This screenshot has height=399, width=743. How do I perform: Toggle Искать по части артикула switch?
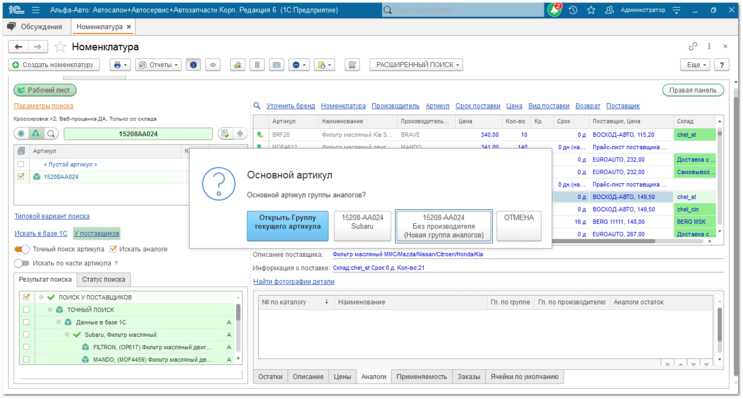click(x=22, y=263)
